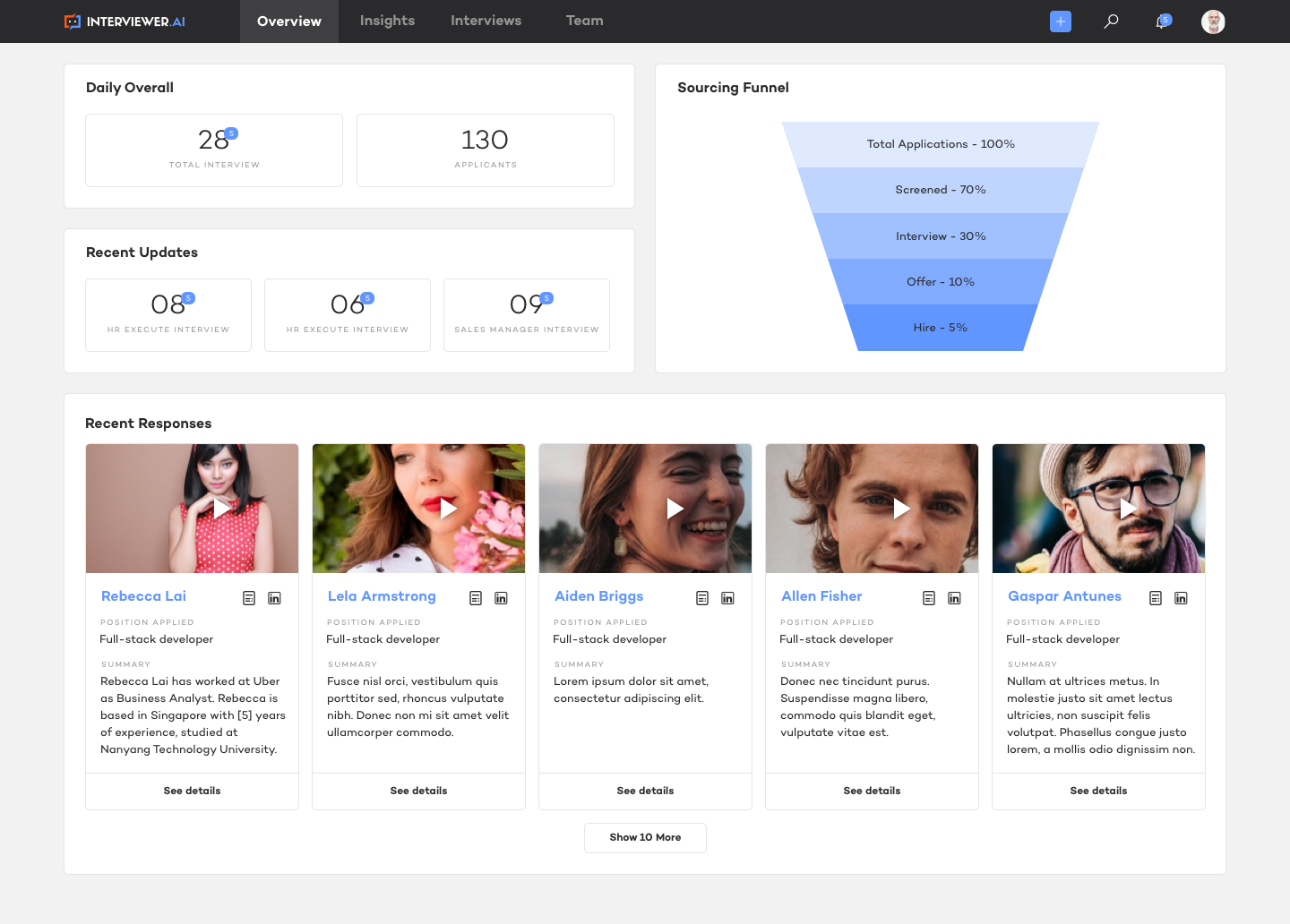1290x924 pixels.
Task: Select the 28 Total Interview card
Action: 214,150
